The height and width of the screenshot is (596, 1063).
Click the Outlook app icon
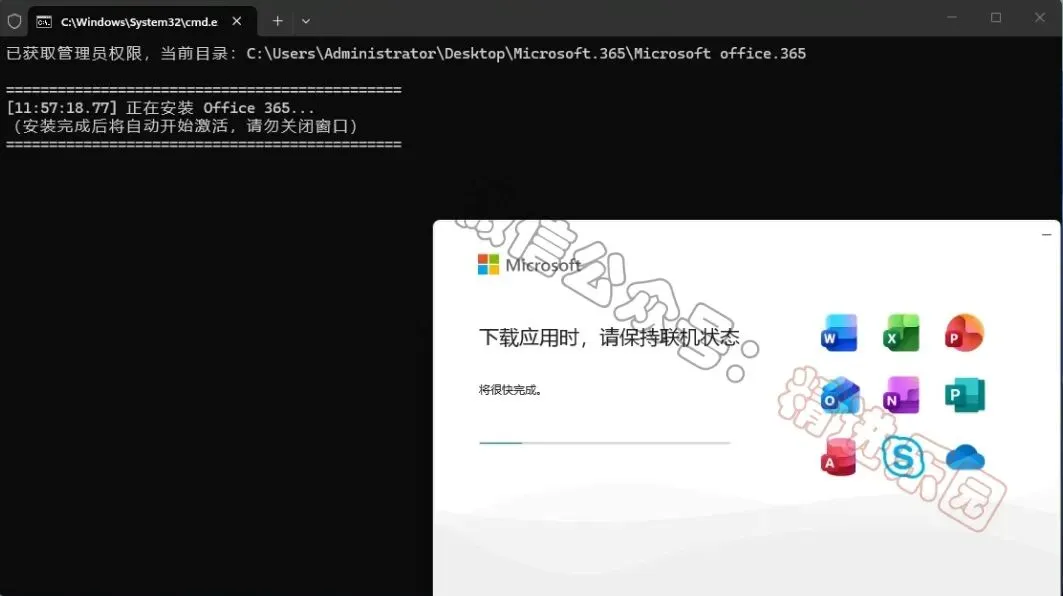pos(839,395)
